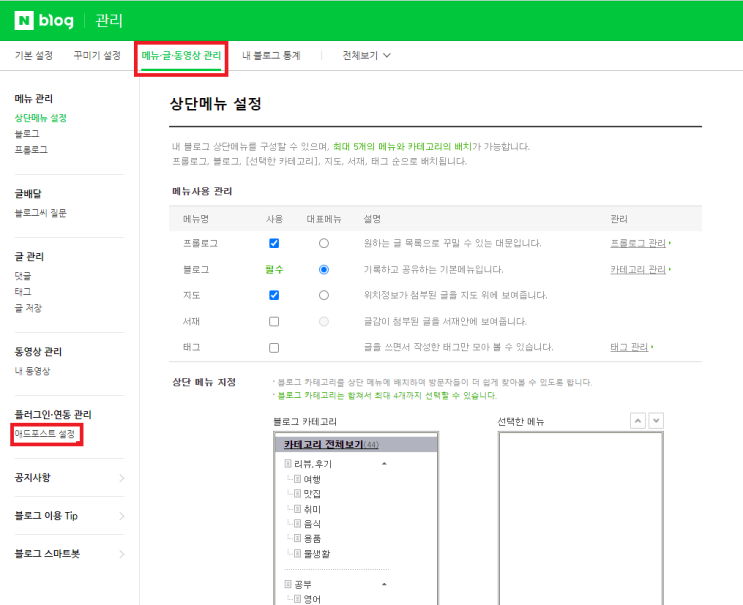Select the 영어 category
The width and height of the screenshot is (743, 605).
click(312, 599)
